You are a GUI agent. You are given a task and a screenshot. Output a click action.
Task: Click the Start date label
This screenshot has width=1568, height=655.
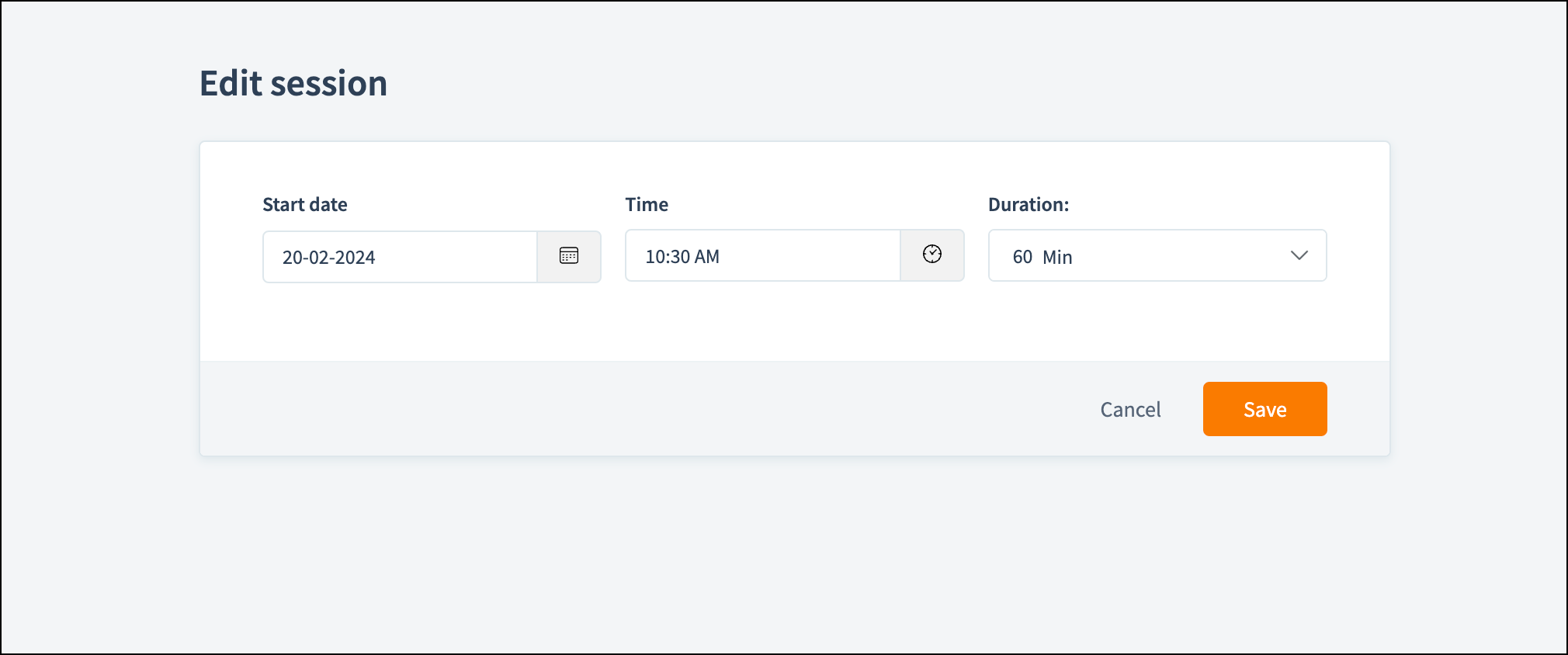pyautogui.click(x=305, y=205)
